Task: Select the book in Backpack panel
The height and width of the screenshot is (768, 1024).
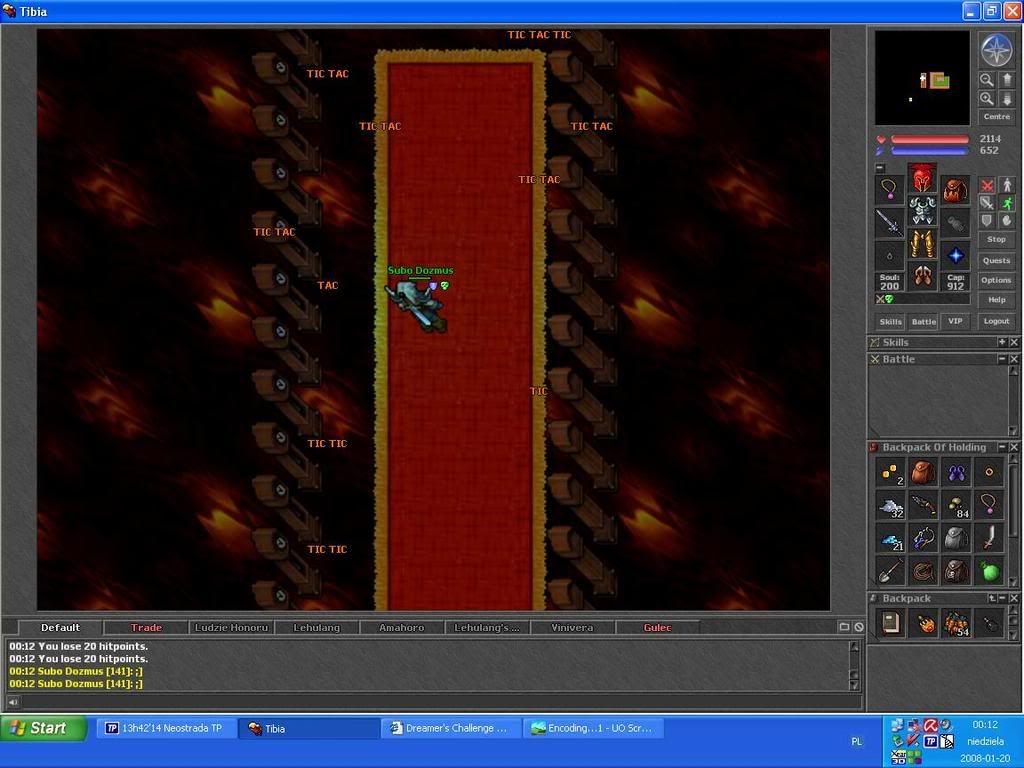Action: [890, 623]
